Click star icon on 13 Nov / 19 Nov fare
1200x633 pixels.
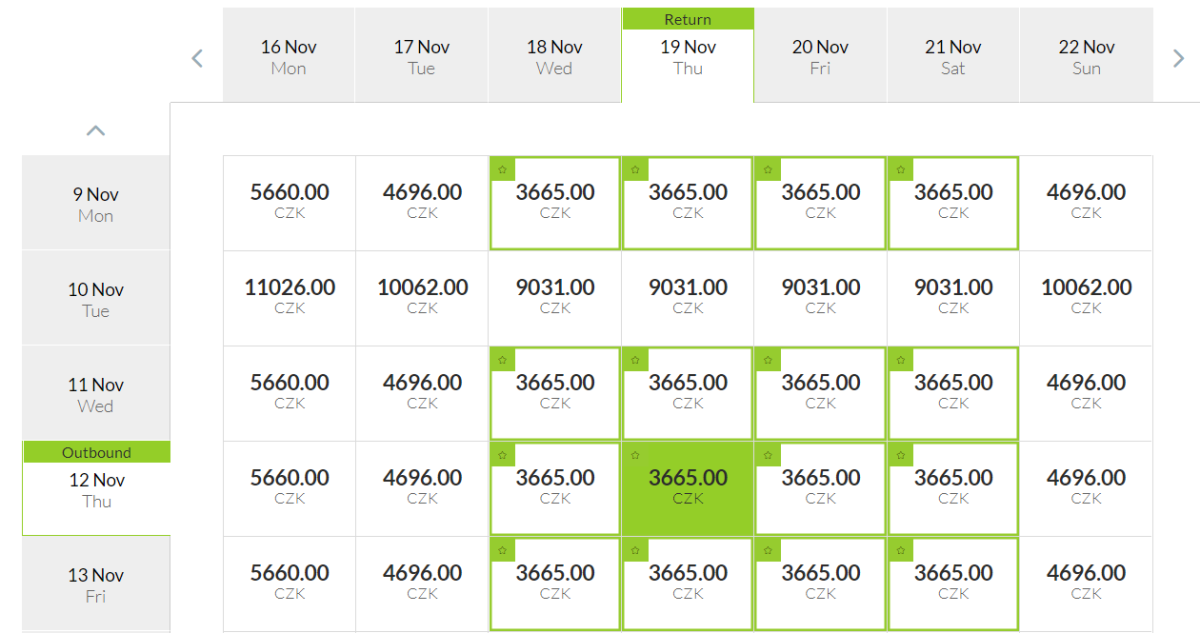[x=634, y=551]
